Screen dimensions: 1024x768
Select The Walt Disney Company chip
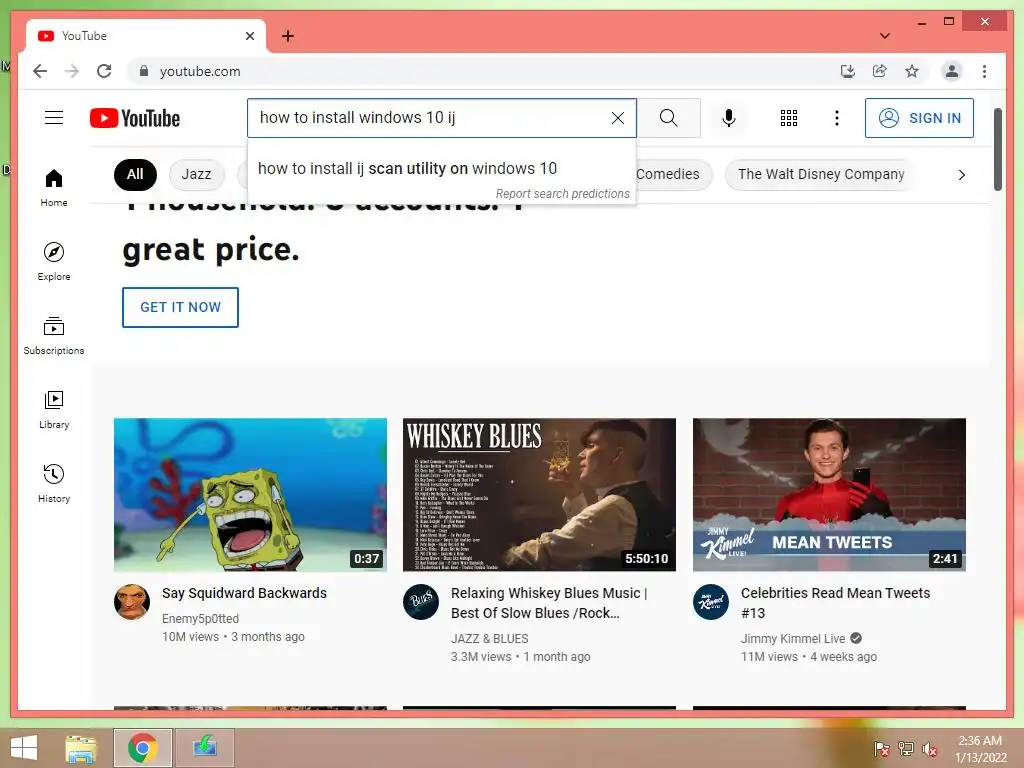point(821,174)
